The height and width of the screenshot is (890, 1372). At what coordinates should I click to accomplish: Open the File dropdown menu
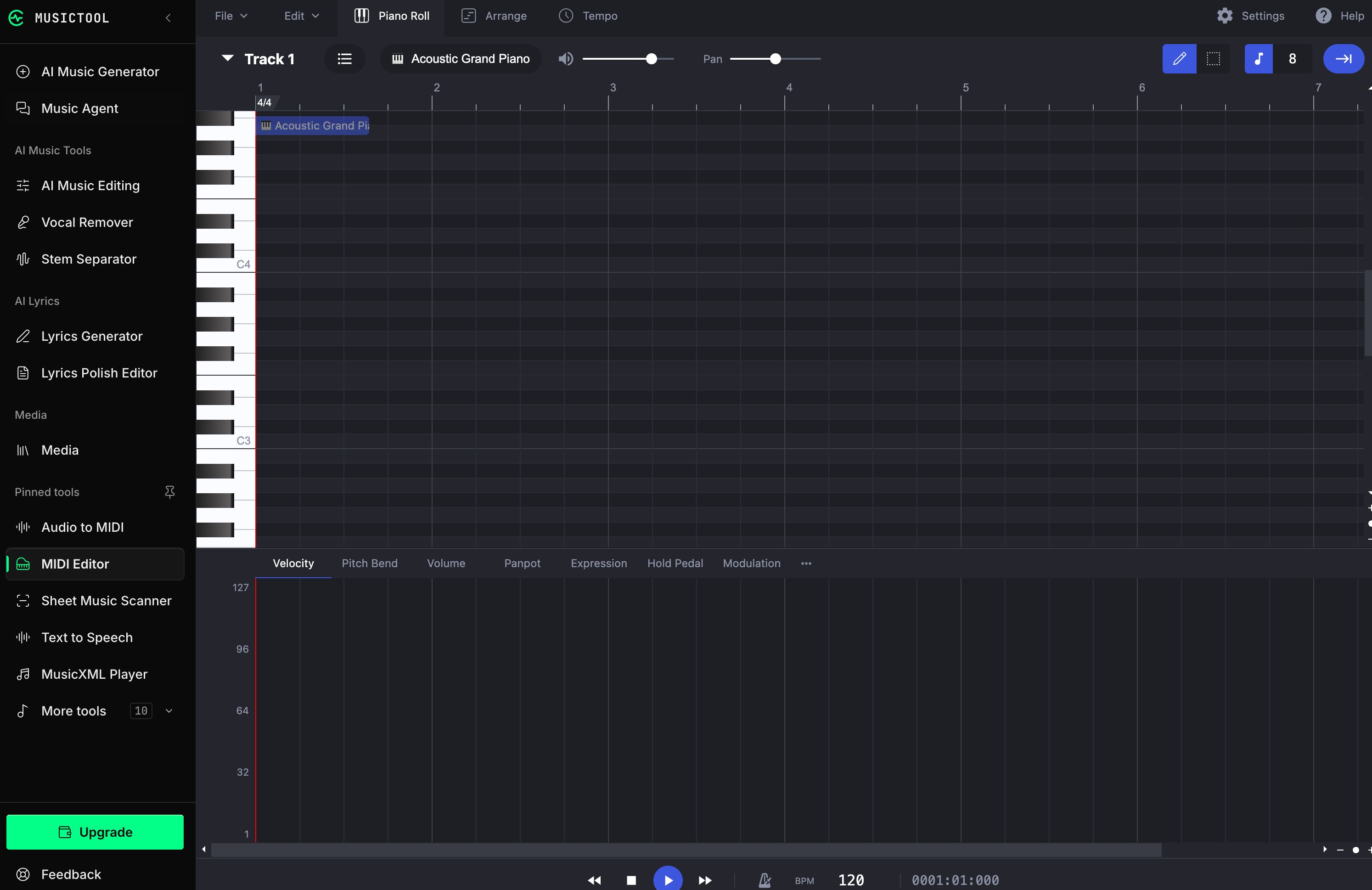[x=231, y=16]
